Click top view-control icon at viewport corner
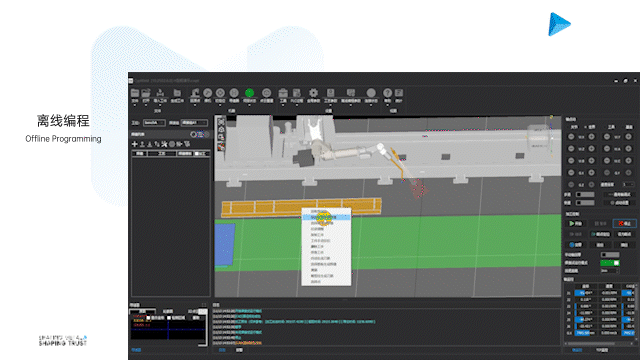The height and width of the screenshot is (360, 640). [x=221, y=122]
